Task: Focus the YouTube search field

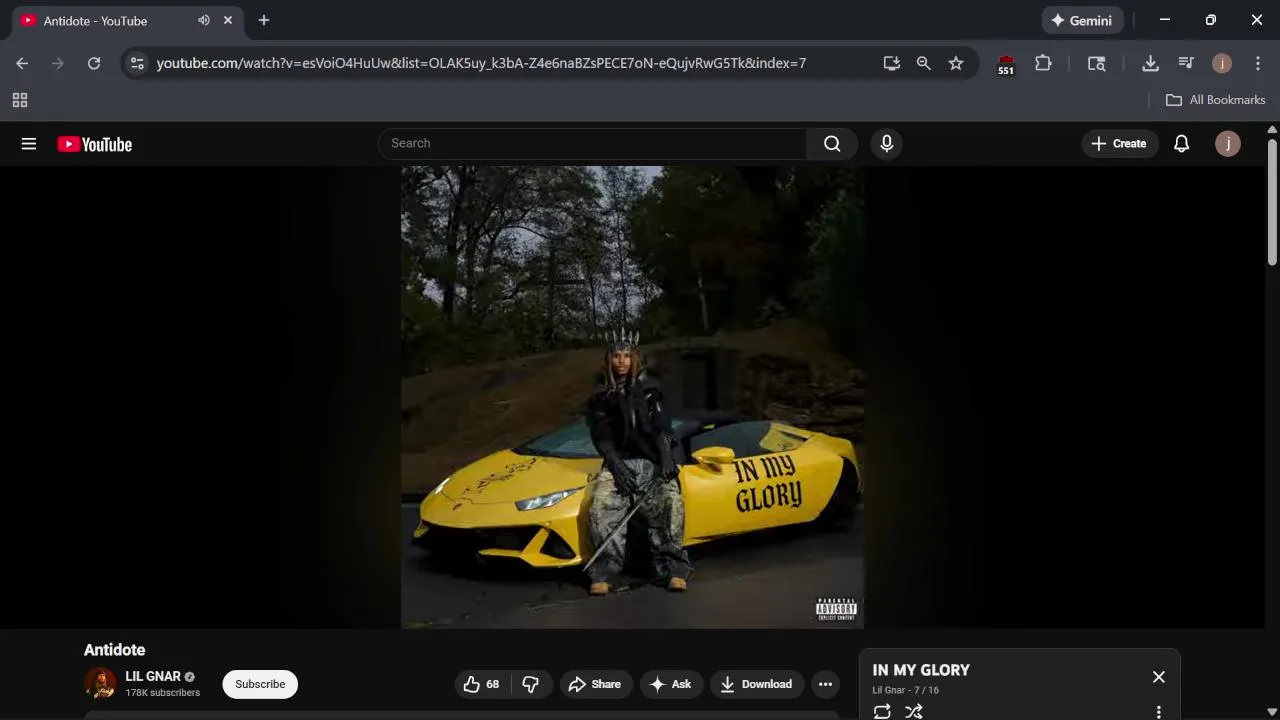Action: pos(592,144)
